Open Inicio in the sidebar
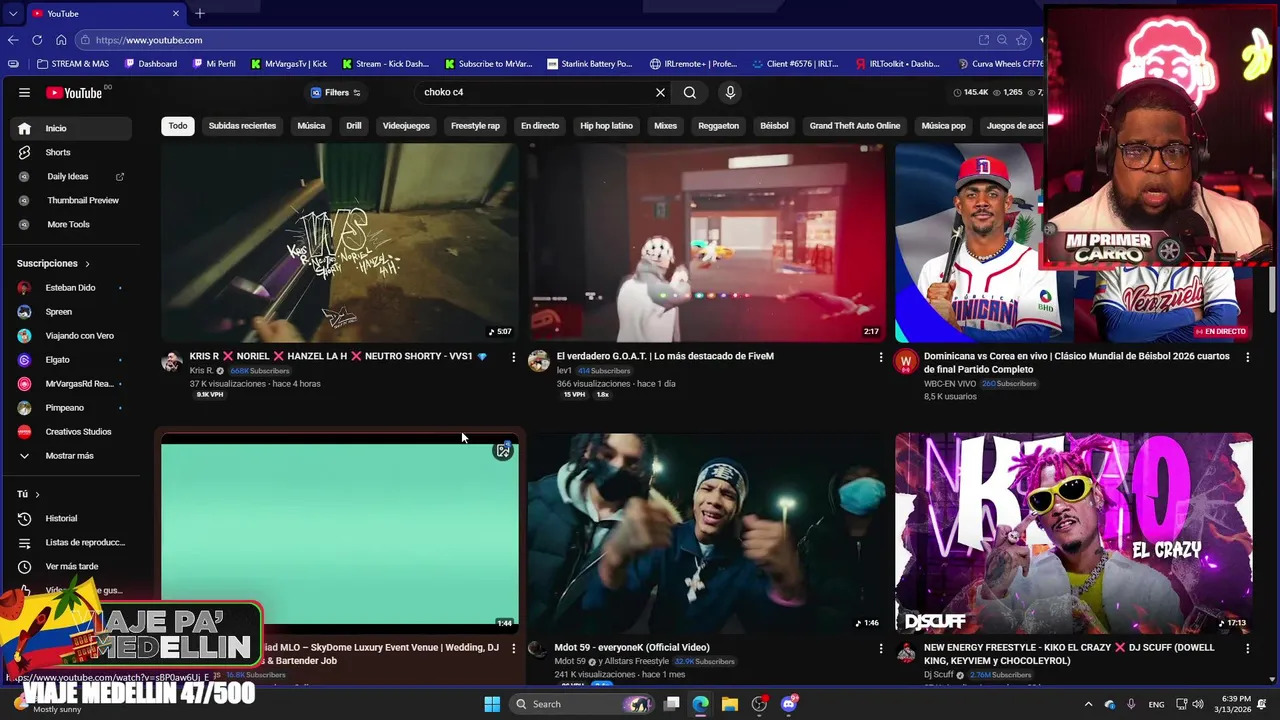 (71, 128)
